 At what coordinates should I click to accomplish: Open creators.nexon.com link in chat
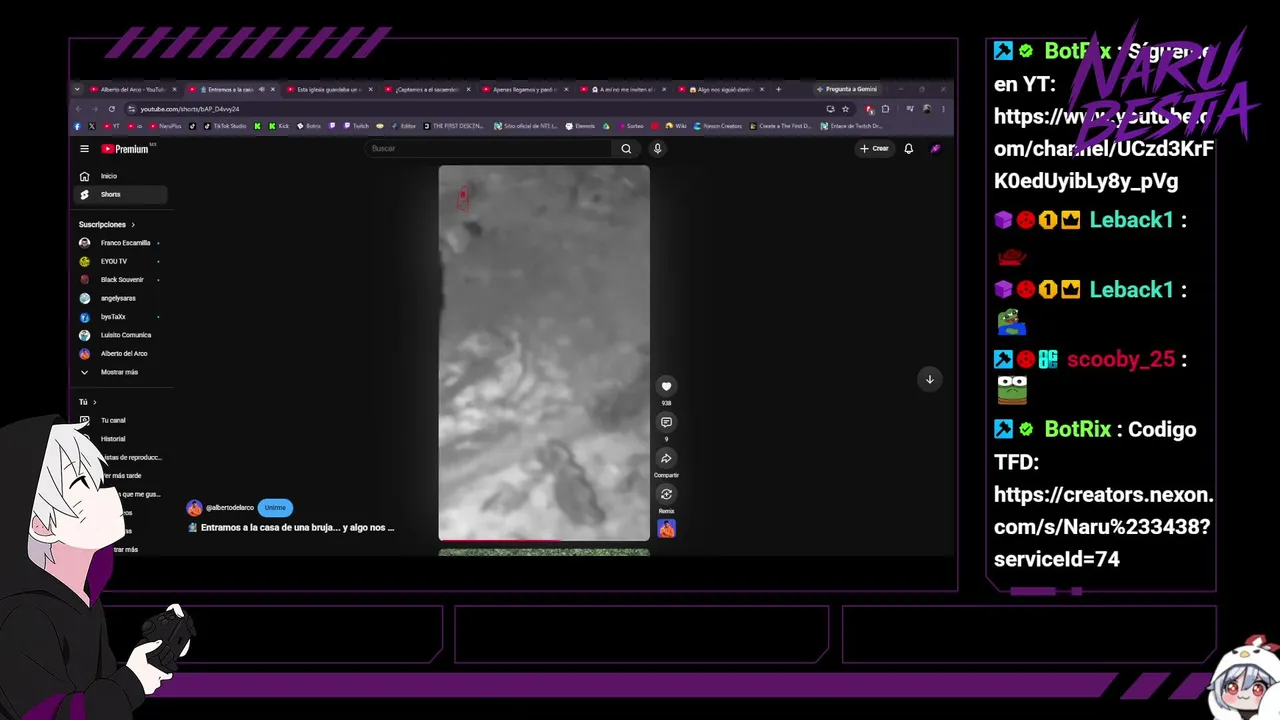click(x=1103, y=527)
